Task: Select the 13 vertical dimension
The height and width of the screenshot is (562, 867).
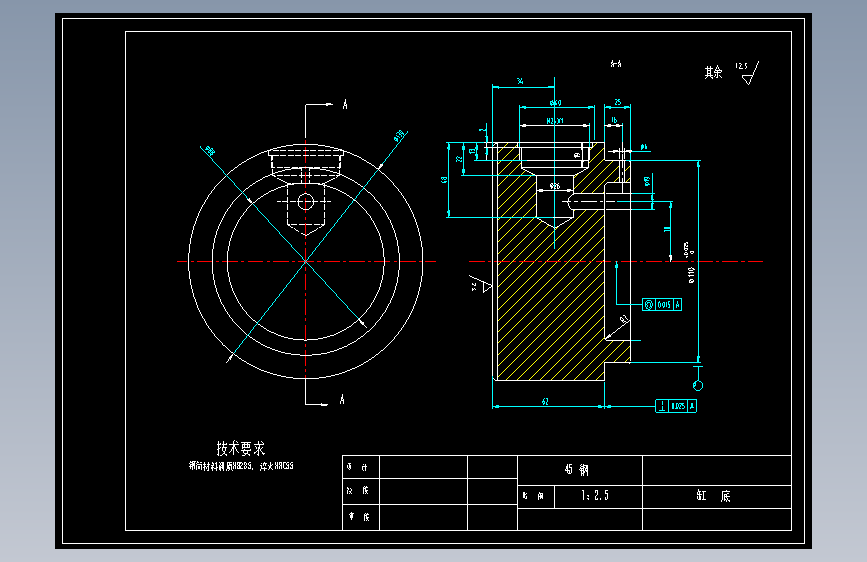Action: tap(472, 151)
